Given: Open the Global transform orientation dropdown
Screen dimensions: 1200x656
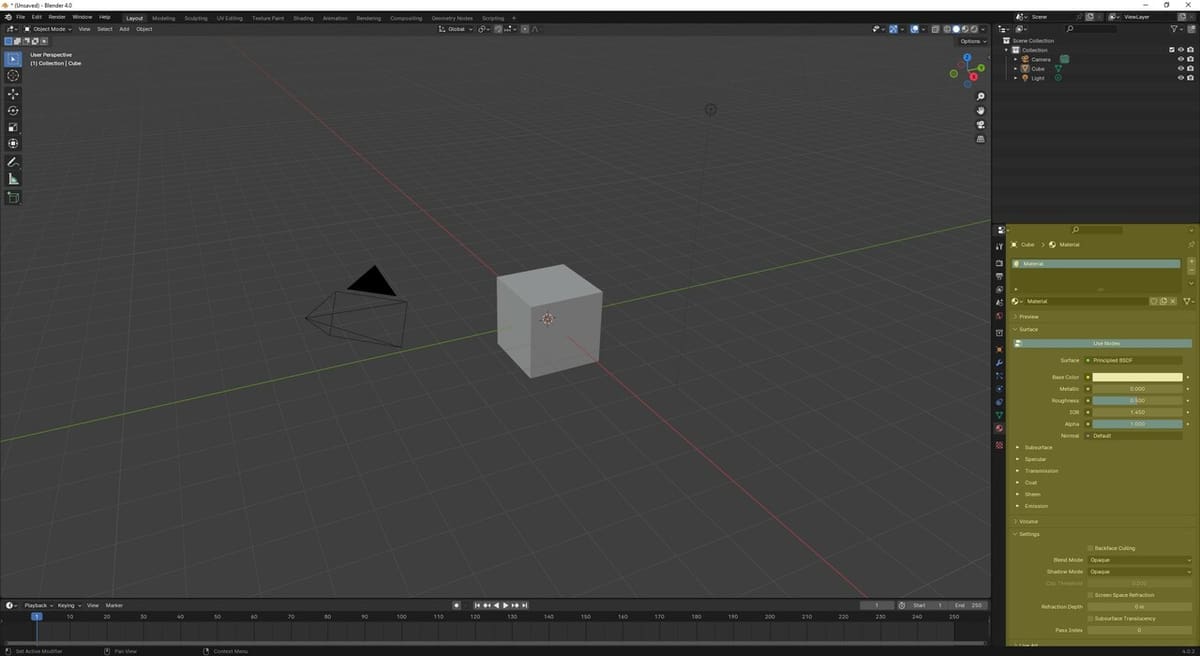Looking at the screenshot, I should (455, 29).
